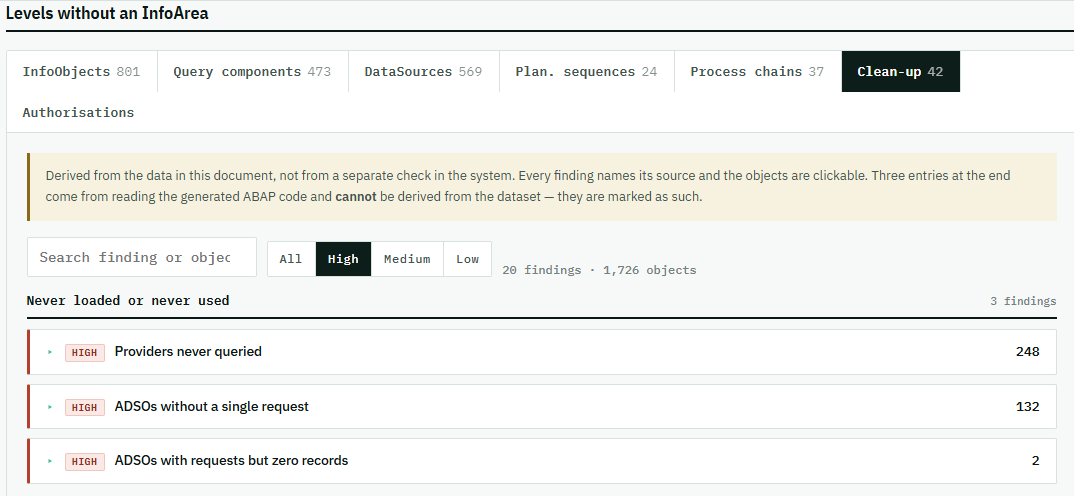1074x496 pixels.
Task: Click the '20 findings · 1,726 objects' summary
Action: (599, 270)
